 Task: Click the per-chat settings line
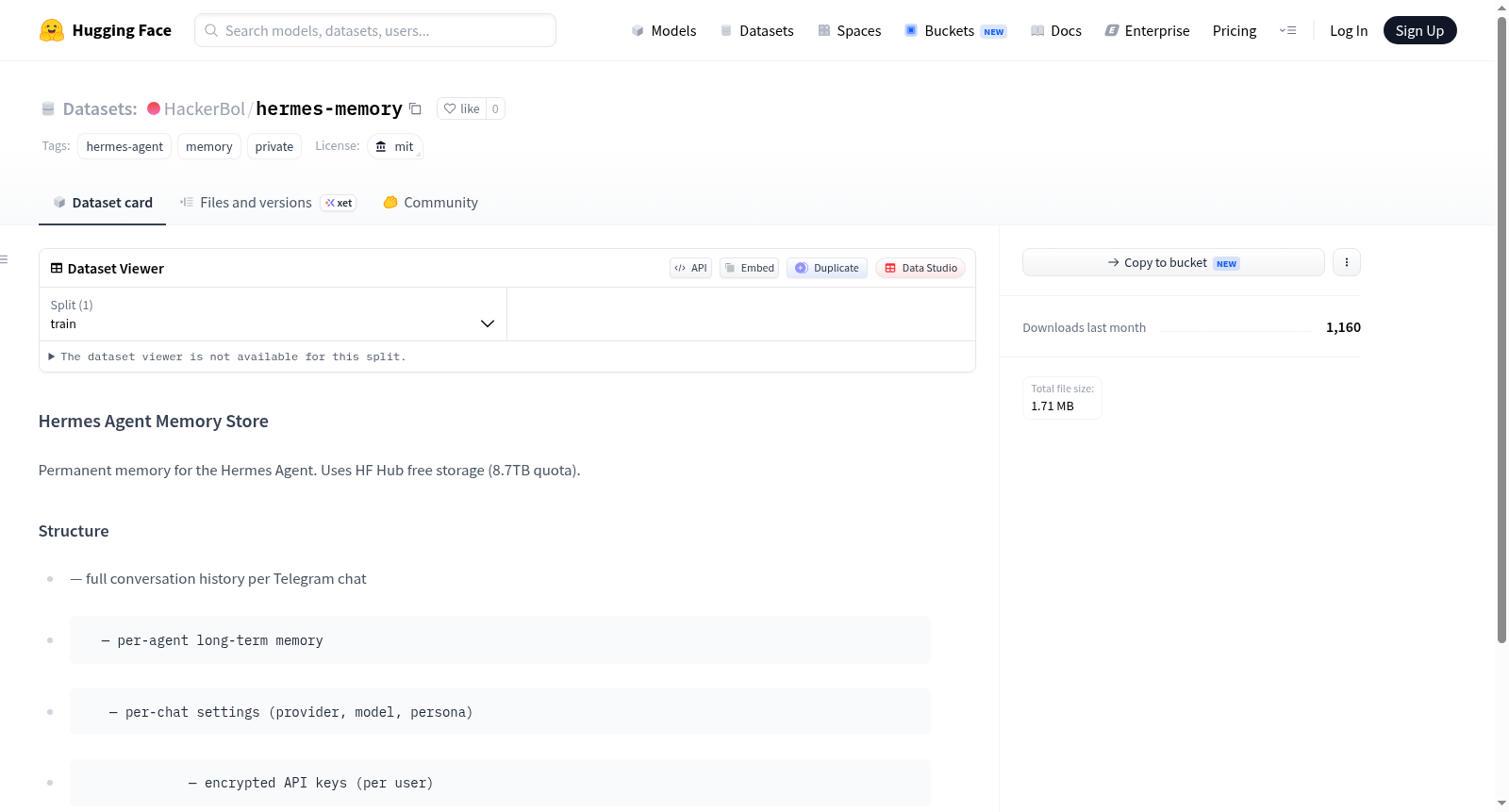[x=500, y=711]
